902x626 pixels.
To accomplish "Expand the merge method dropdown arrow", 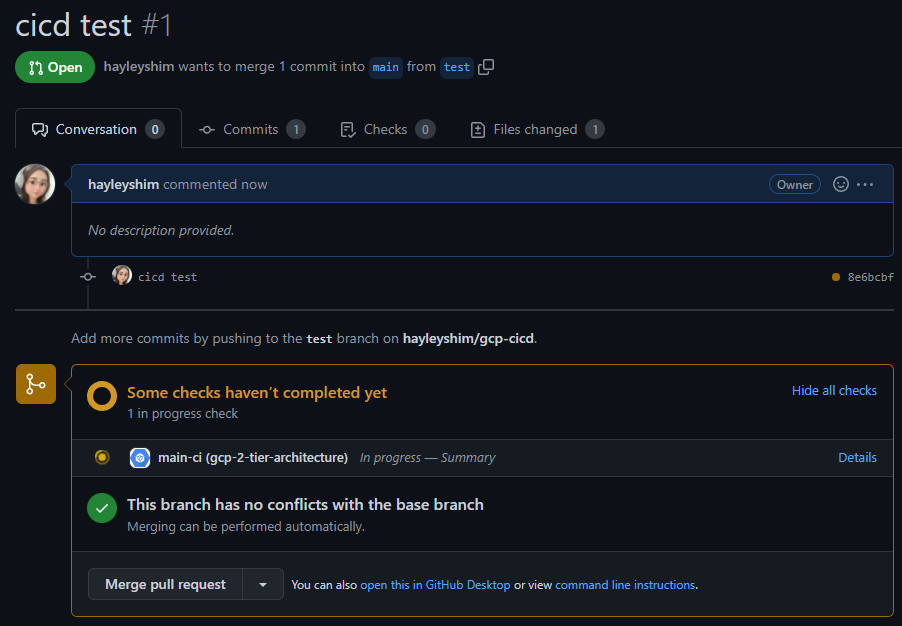I will tap(263, 584).
